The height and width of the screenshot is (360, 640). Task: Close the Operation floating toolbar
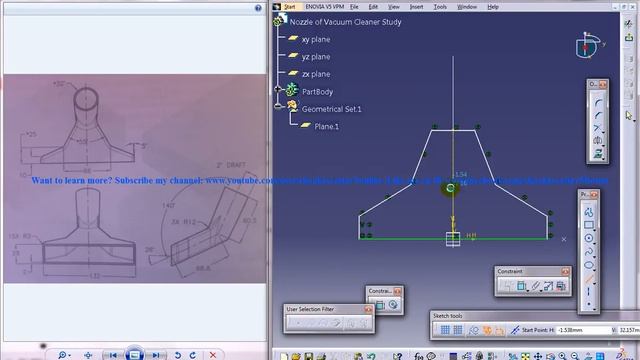point(603,84)
